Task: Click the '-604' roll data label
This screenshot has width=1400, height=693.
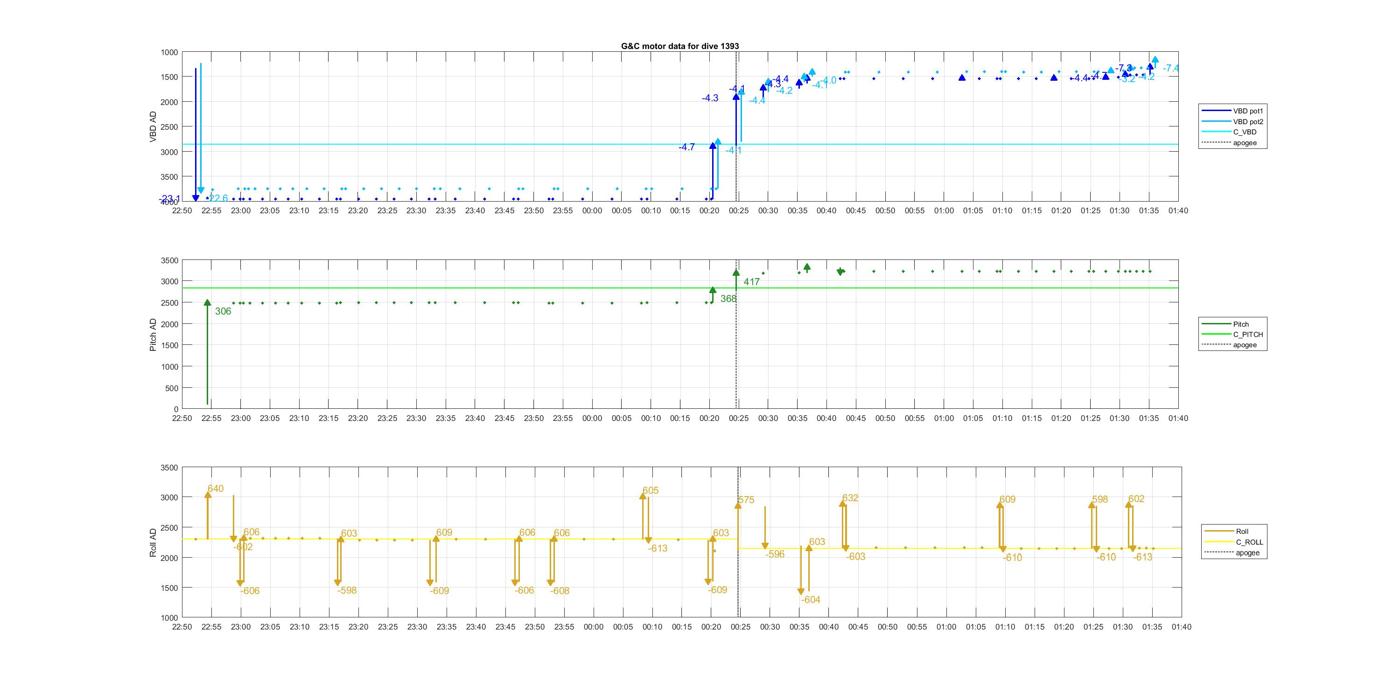Action: point(811,600)
